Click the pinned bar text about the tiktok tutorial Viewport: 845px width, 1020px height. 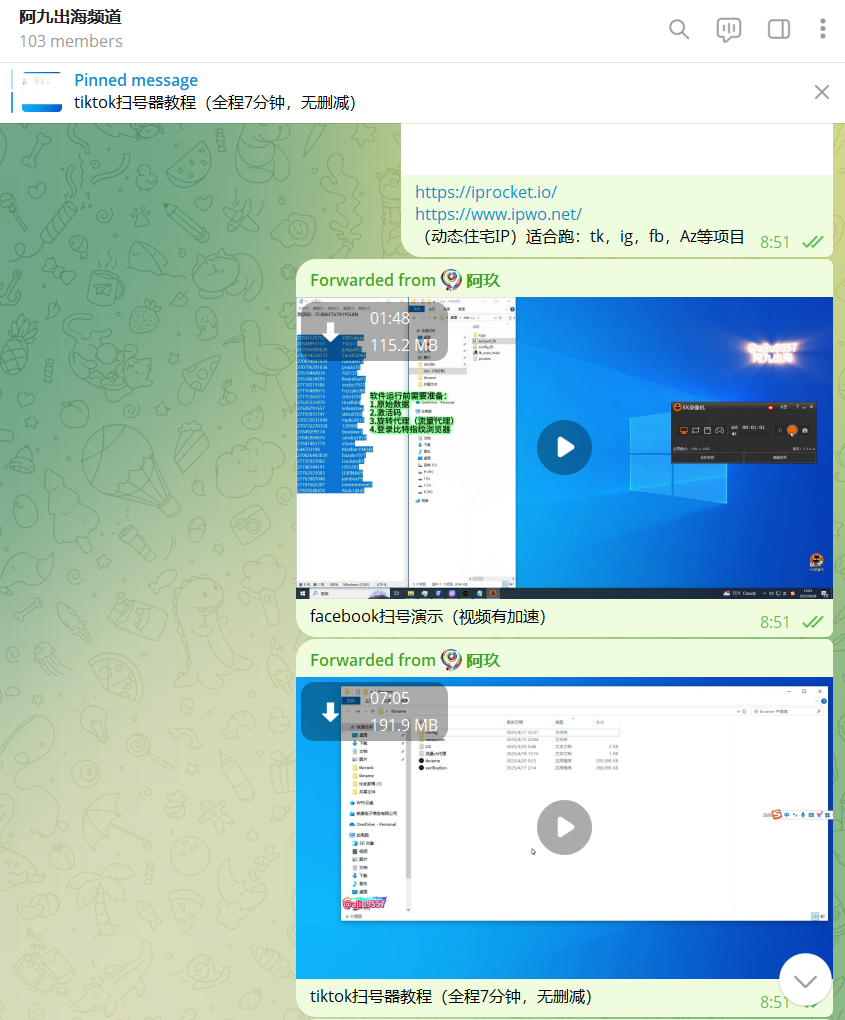(215, 103)
